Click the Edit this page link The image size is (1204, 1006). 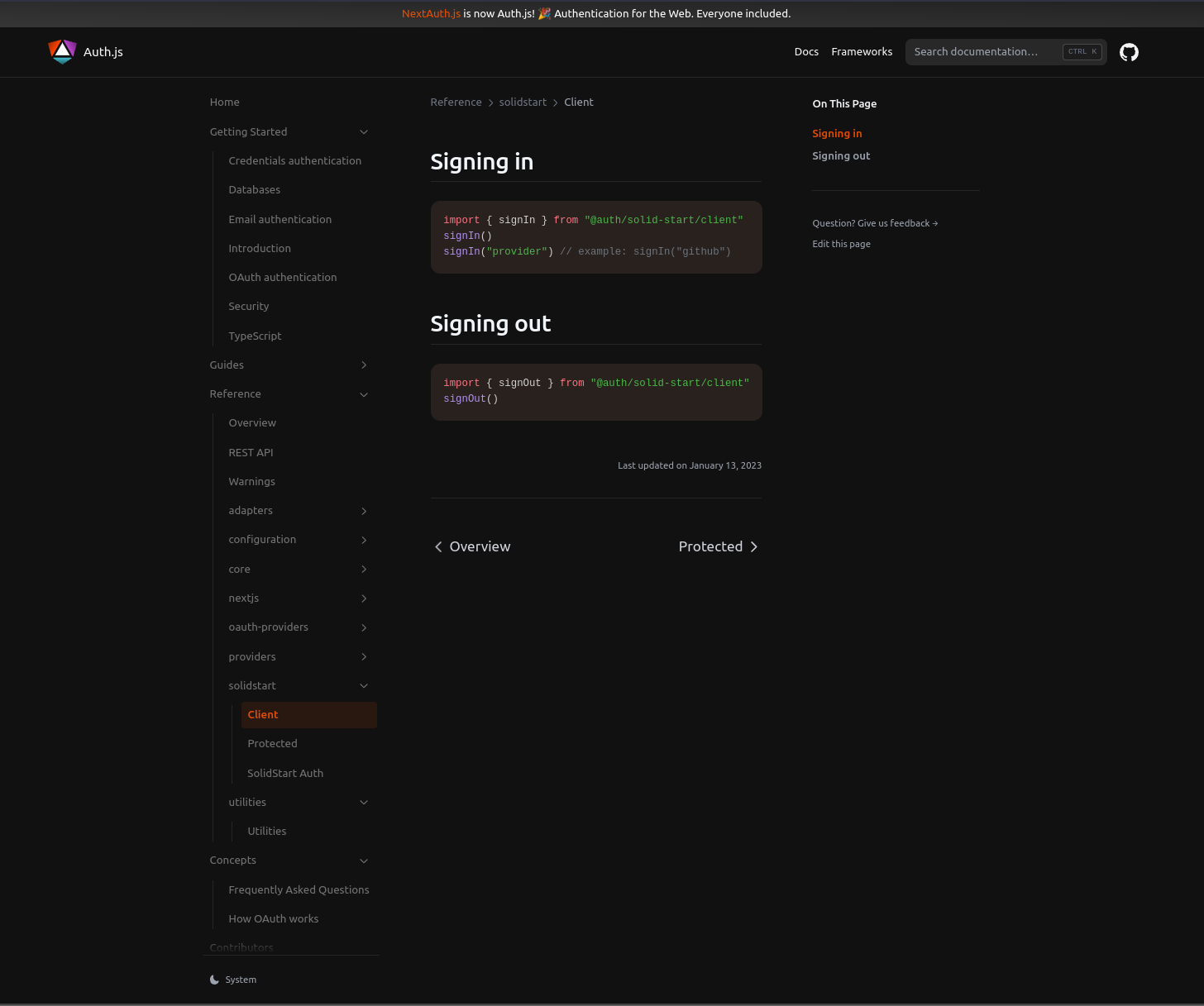pyautogui.click(x=841, y=244)
